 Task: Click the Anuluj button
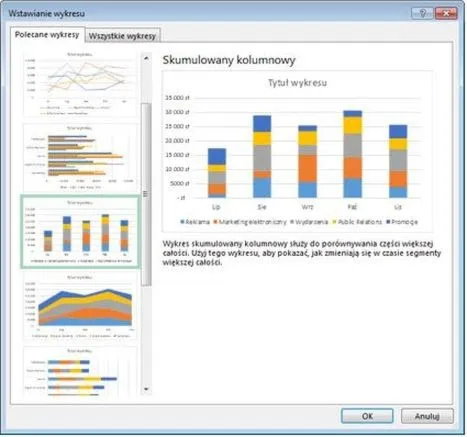(x=427, y=416)
